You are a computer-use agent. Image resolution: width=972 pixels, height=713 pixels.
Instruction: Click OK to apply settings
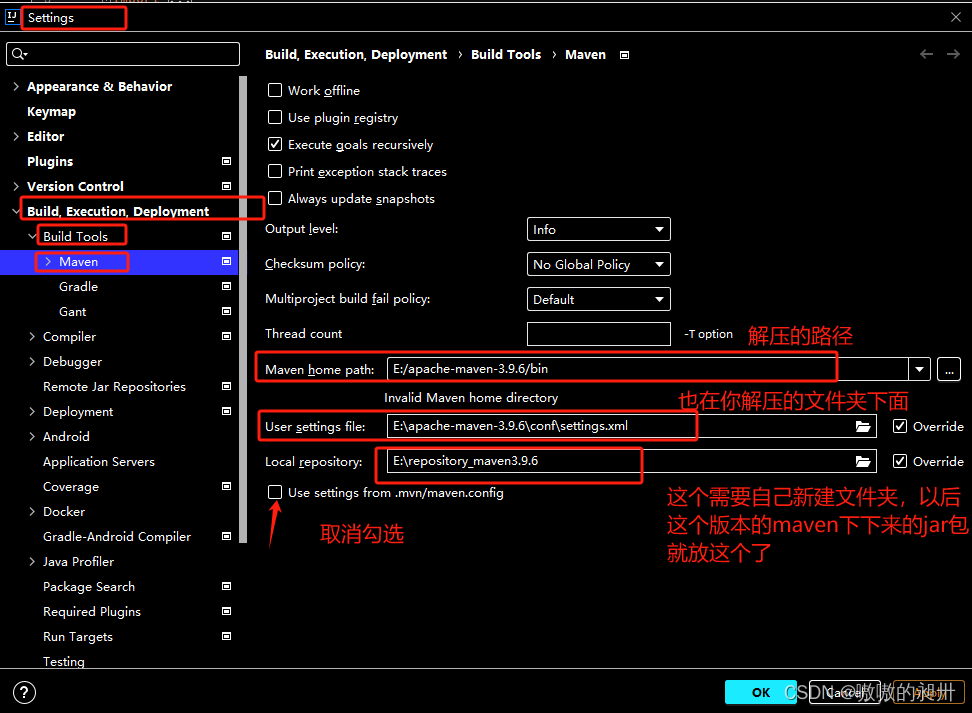coord(761,692)
